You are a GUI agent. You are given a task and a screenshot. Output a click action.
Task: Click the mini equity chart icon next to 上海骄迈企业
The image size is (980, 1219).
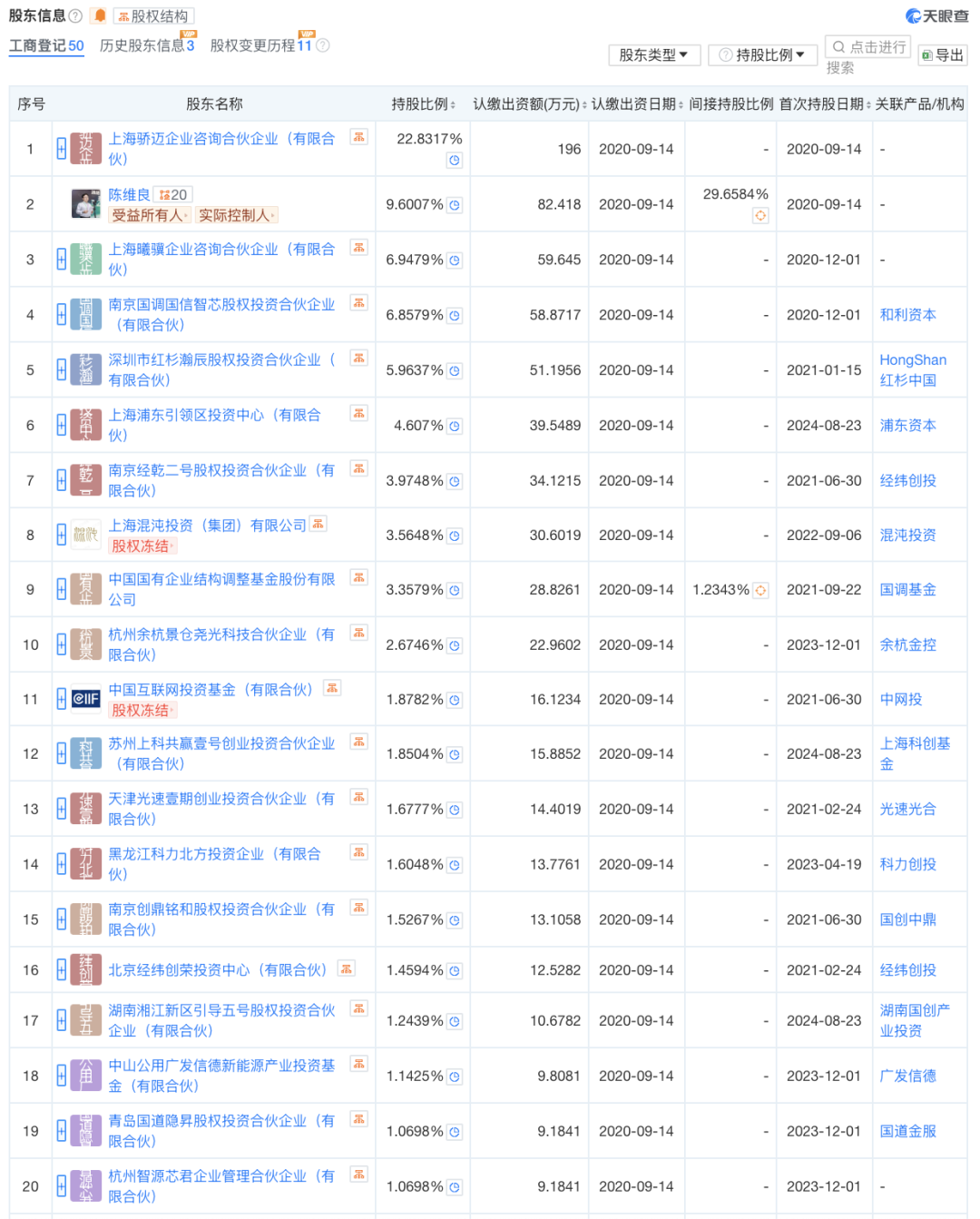[358, 139]
